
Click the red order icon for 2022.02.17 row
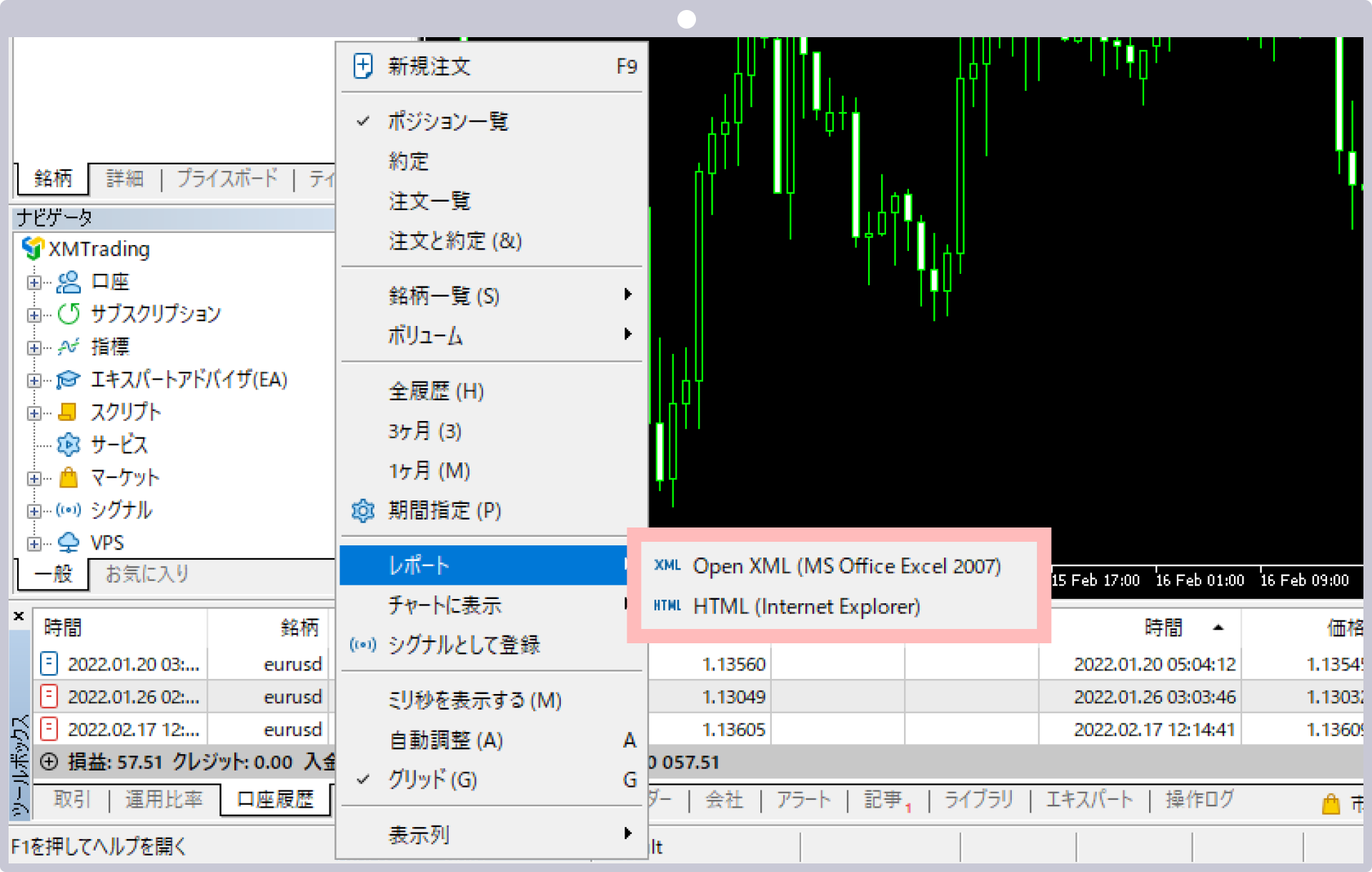coord(49,729)
